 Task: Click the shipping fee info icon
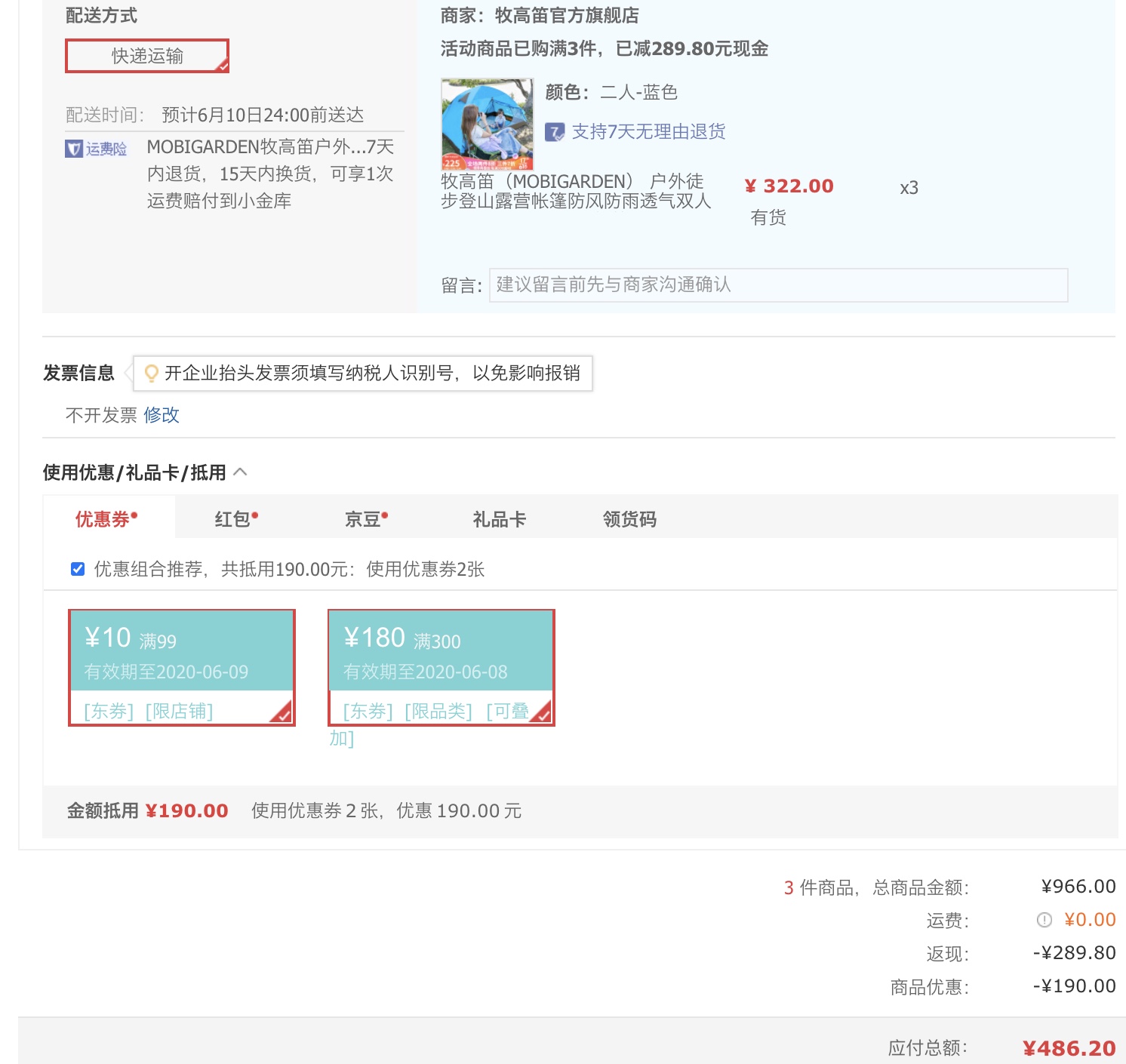click(x=1044, y=920)
